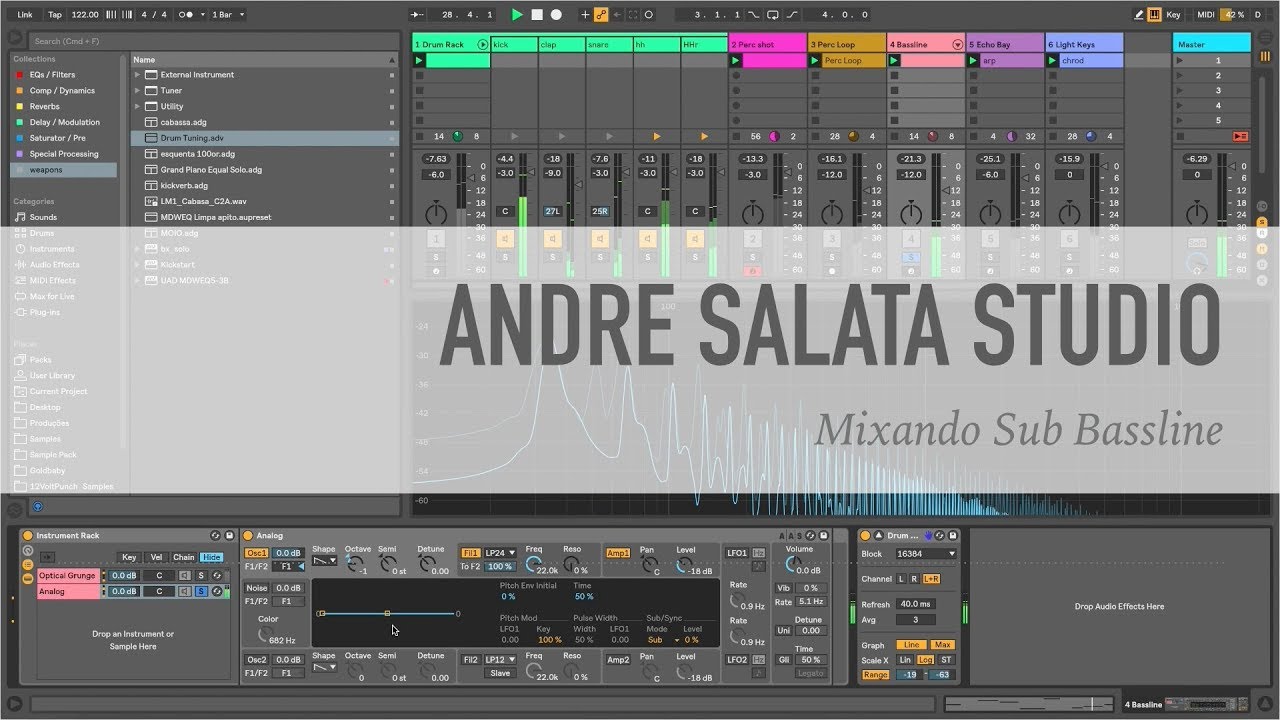Screen dimensions: 1280x720
Task: Toggle the Computer MIDI Keyboard icon
Action: [x=1155, y=15]
